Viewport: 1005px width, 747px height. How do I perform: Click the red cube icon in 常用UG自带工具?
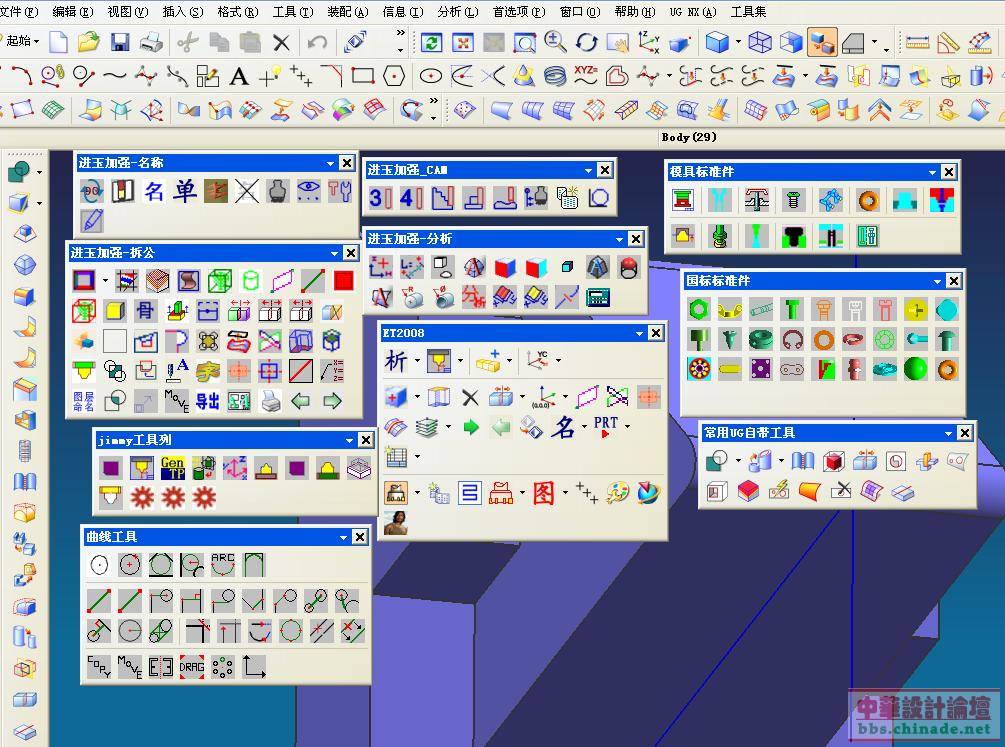coord(833,460)
